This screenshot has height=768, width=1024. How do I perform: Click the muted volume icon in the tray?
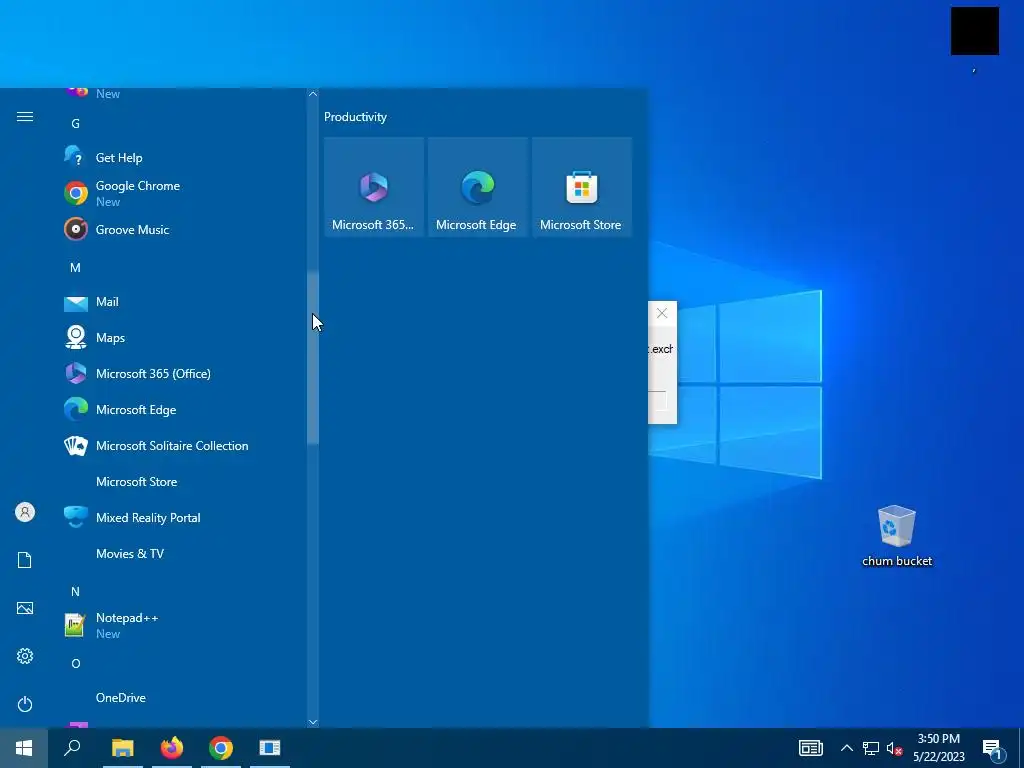pyautogui.click(x=894, y=748)
